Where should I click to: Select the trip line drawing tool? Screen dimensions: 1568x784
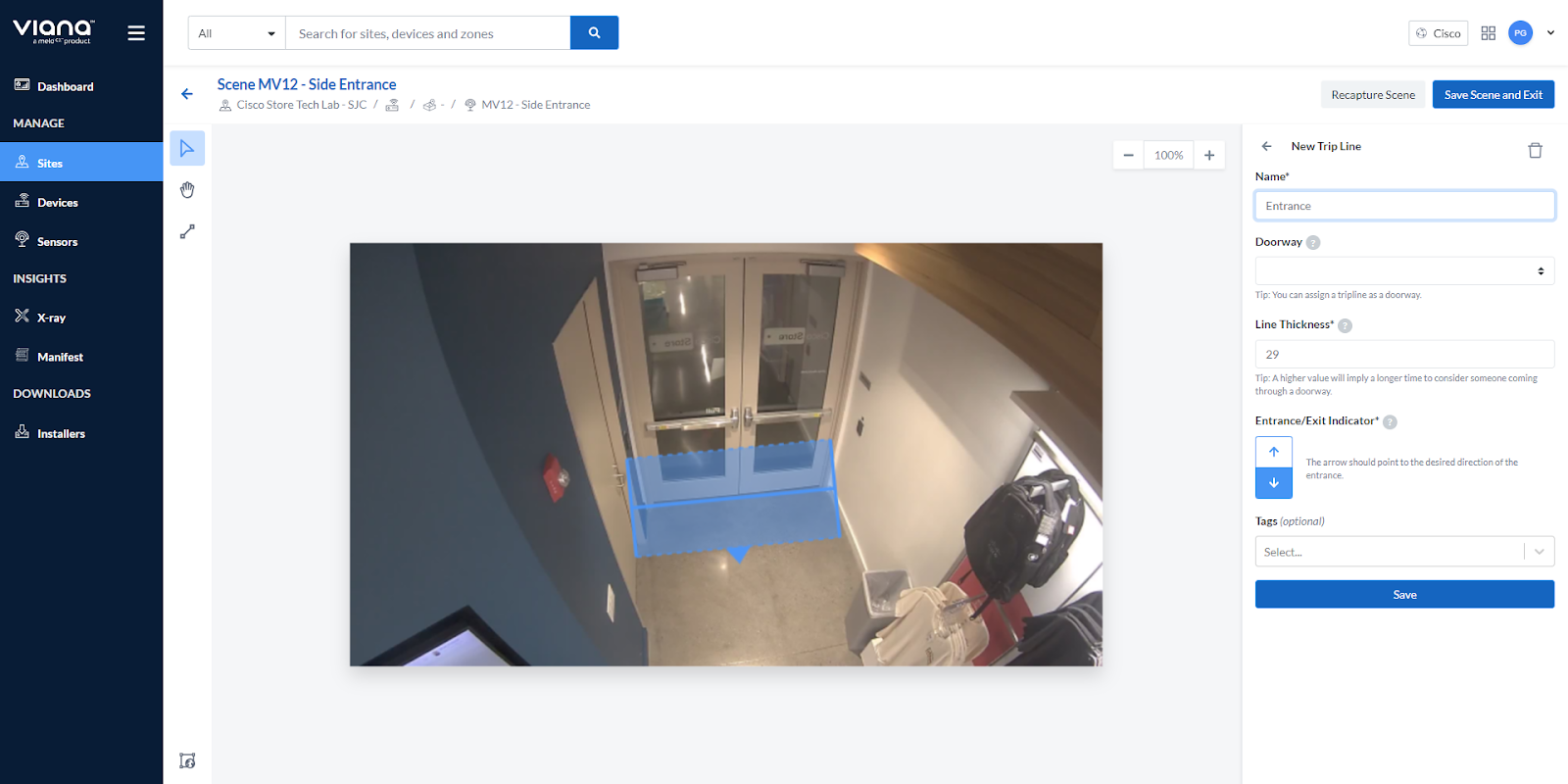pyautogui.click(x=187, y=232)
